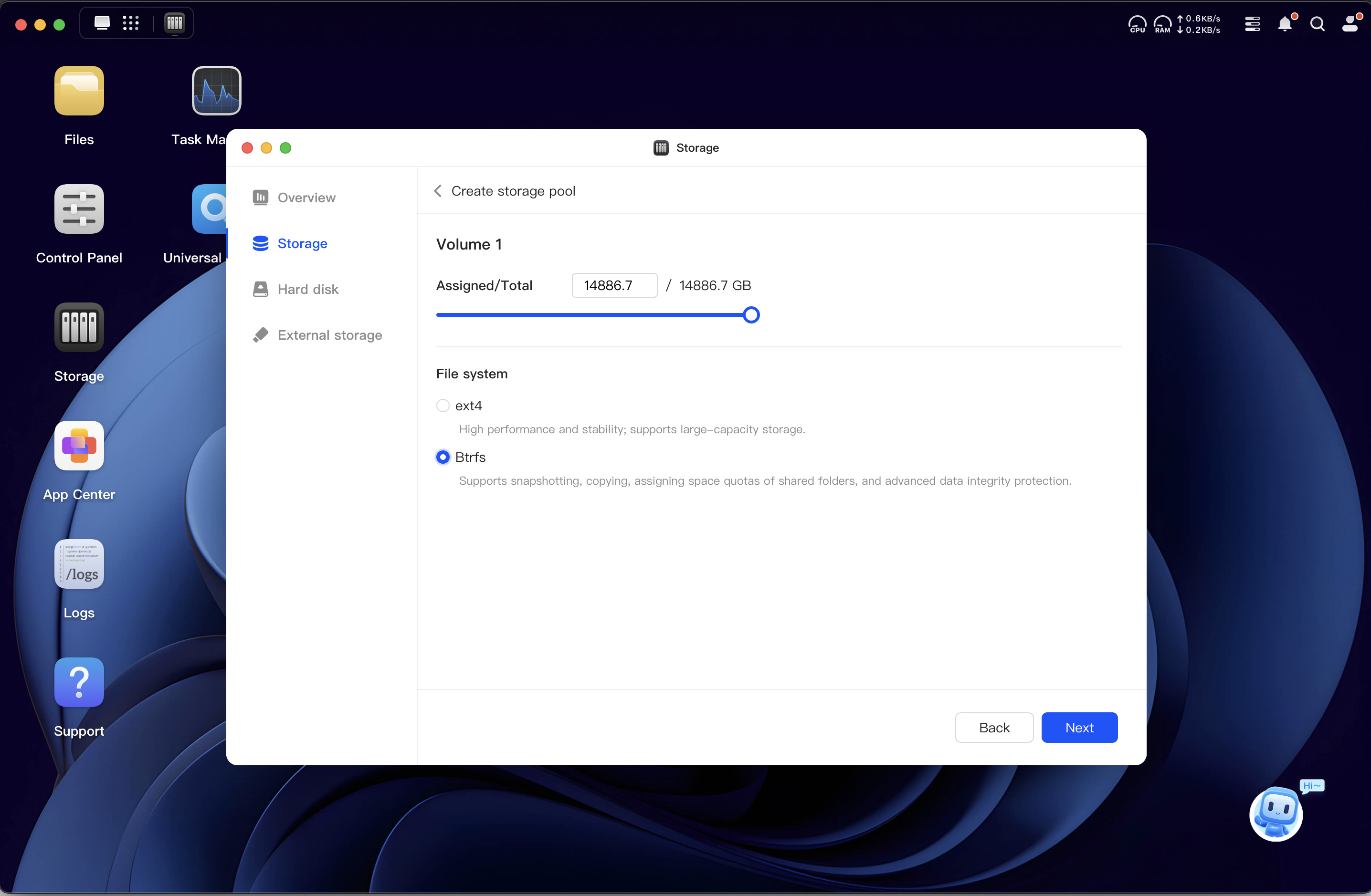Check the CPU usage indicator
This screenshot has width=1371, height=896.
click(1137, 24)
